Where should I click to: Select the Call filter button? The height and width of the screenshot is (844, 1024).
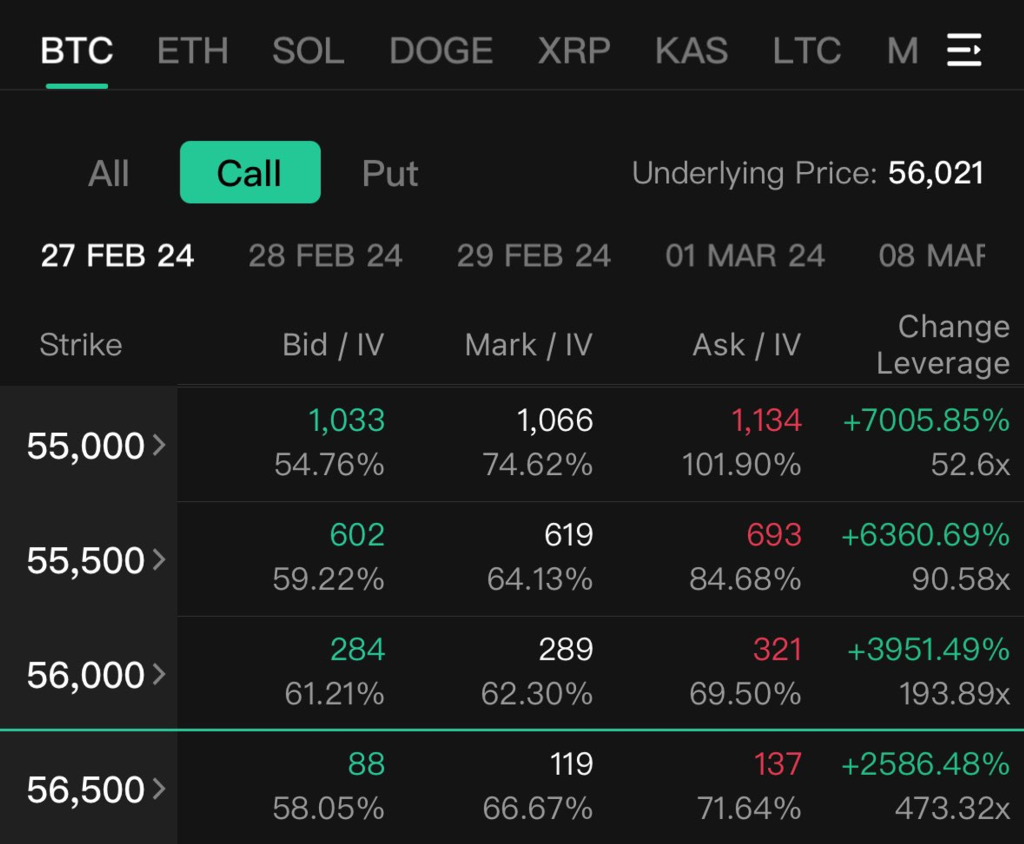coord(250,173)
